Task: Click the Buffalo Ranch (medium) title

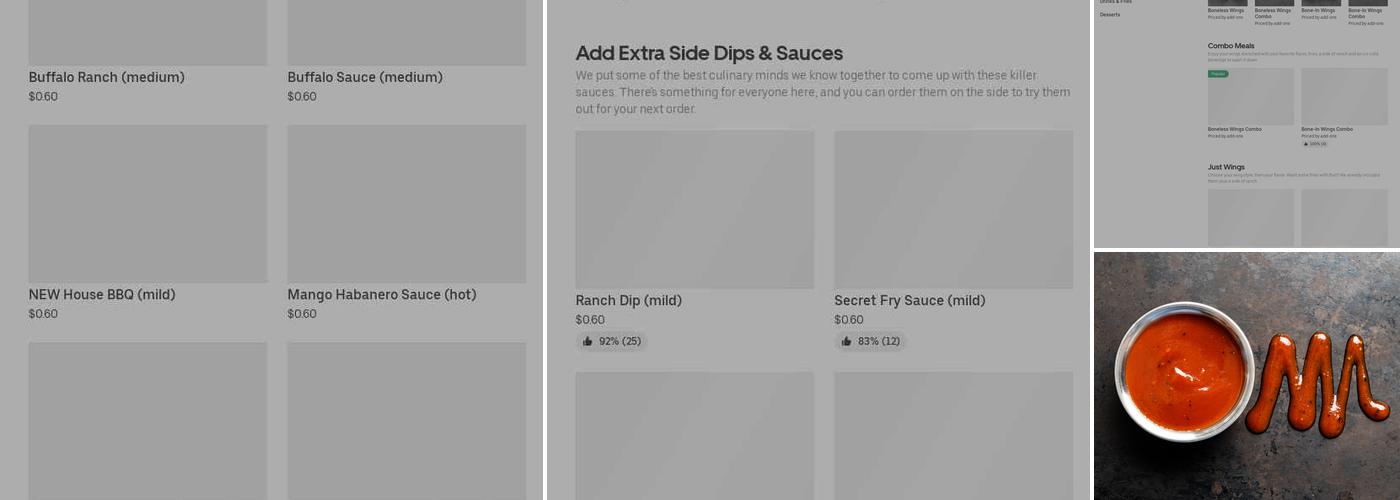Action: coord(107,77)
